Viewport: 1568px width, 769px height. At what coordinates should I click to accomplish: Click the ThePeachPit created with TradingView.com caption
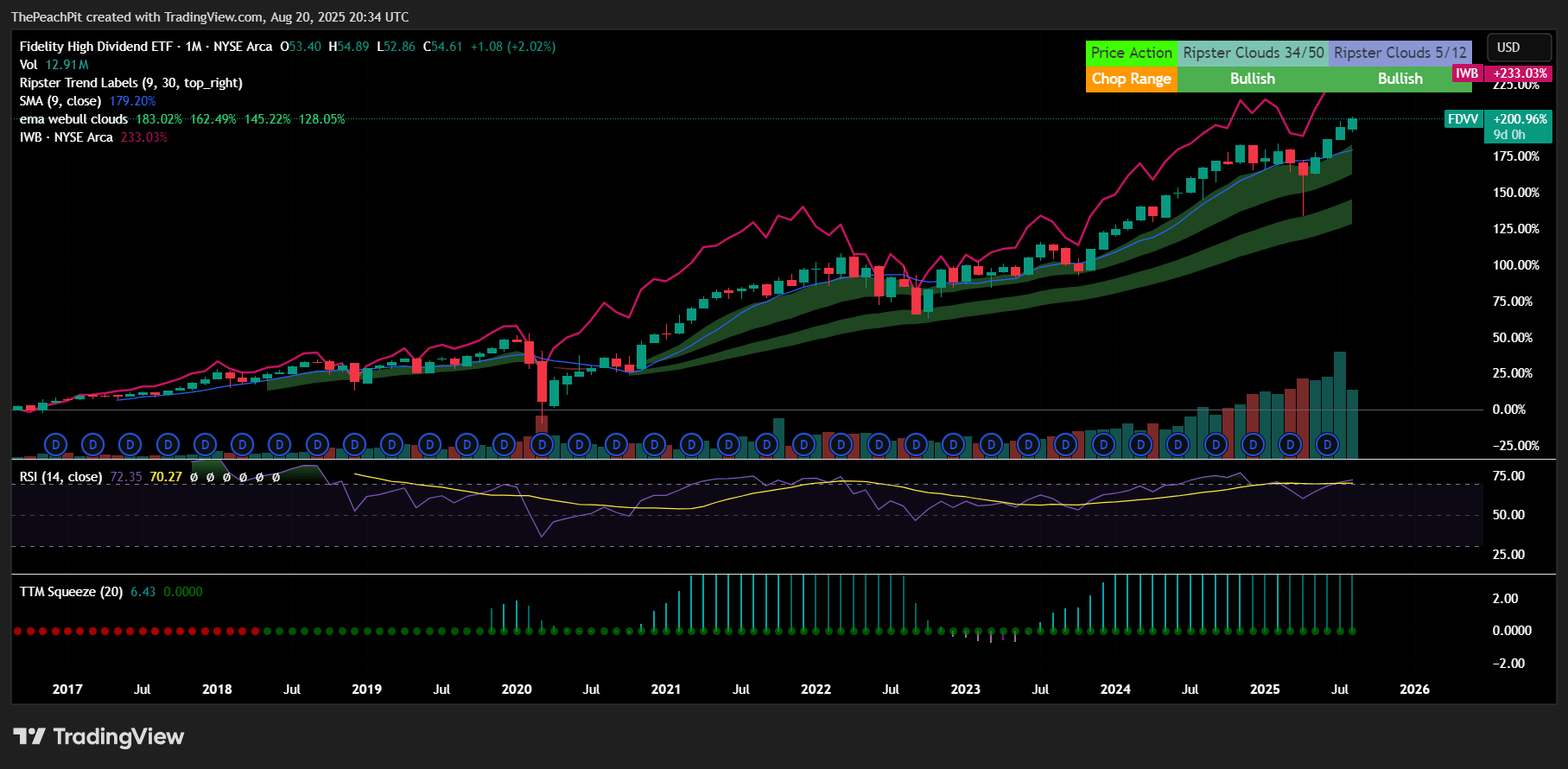[210, 17]
